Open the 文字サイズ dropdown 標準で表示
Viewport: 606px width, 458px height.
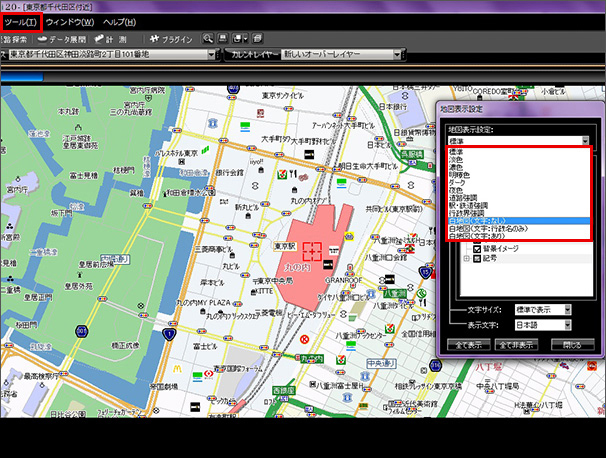pos(543,310)
